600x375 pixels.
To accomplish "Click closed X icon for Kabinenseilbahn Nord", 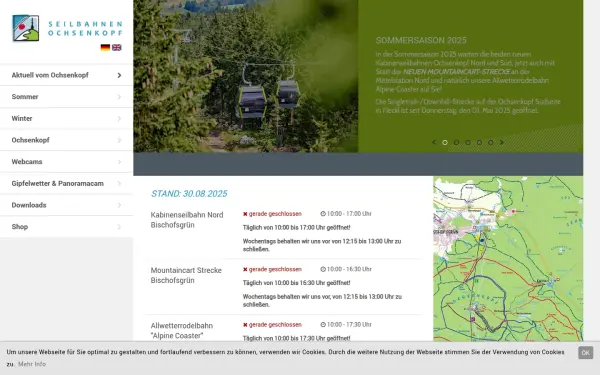I will tap(245, 214).
